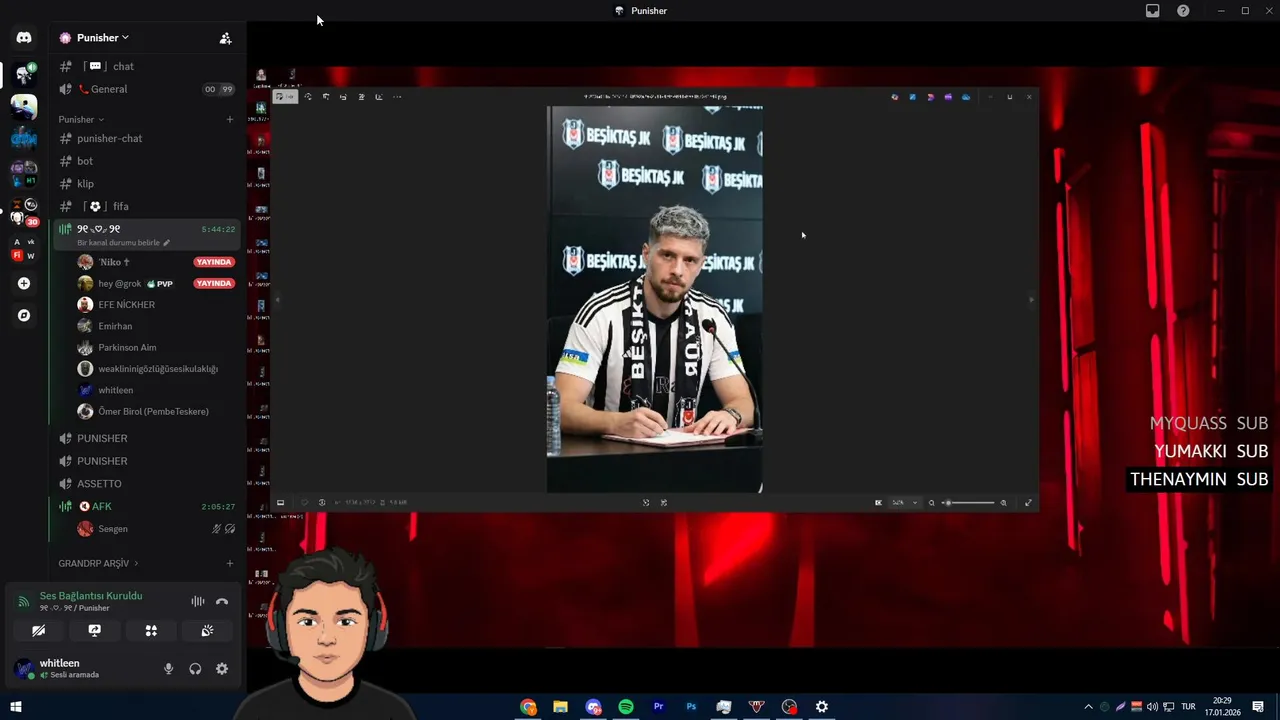Click the add a server plus icon
Image resolution: width=1280 pixels, height=720 pixels.
point(24,283)
